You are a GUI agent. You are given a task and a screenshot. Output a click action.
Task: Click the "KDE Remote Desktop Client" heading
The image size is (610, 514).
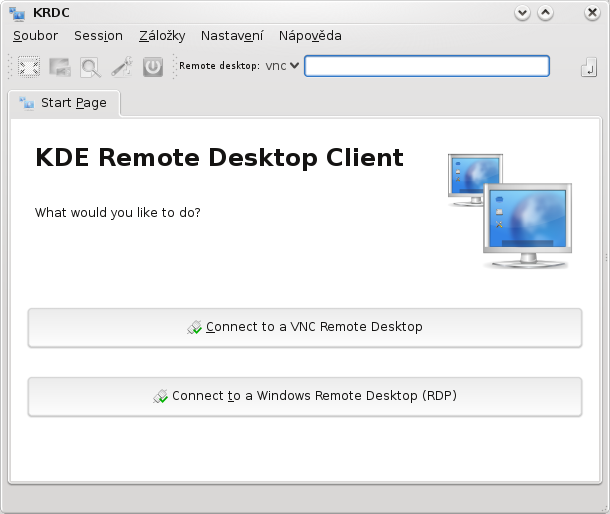pyautogui.click(x=219, y=158)
